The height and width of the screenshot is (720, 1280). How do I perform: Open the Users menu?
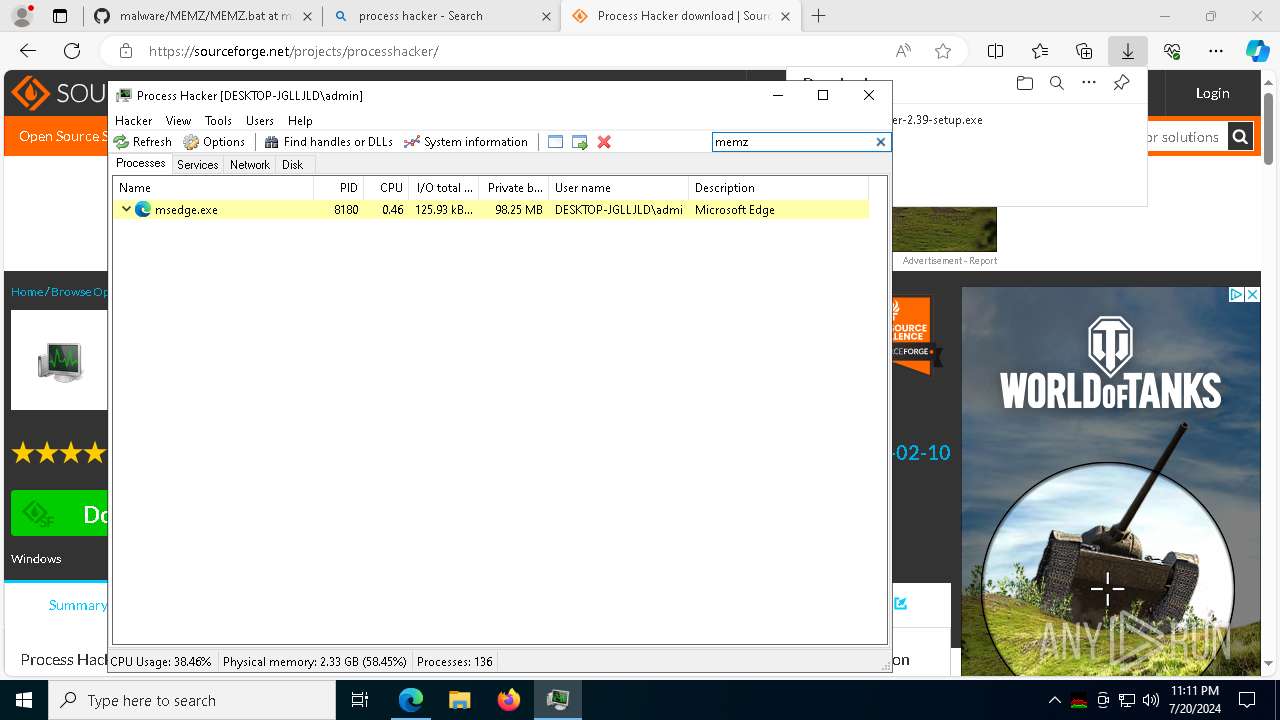pos(260,120)
